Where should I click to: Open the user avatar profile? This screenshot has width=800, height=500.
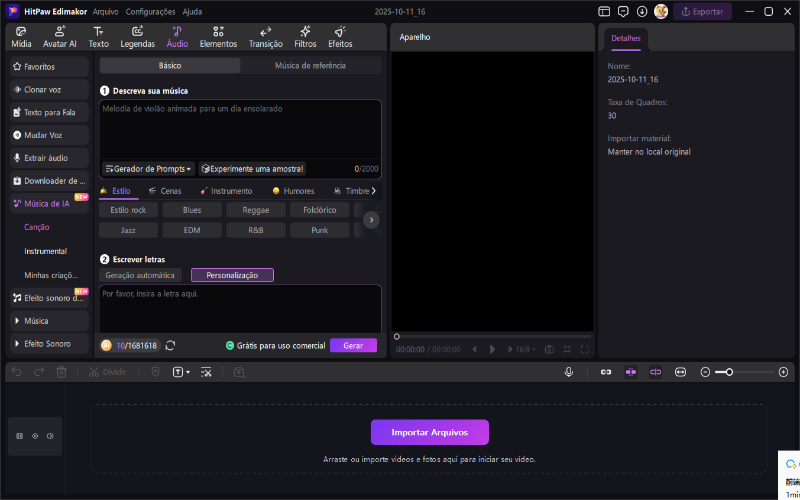click(x=661, y=11)
